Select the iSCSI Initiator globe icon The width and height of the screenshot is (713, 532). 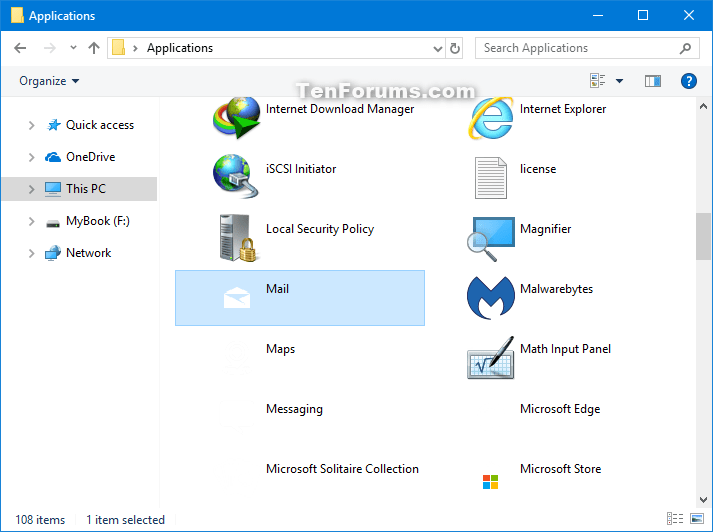pyautogui.click(x=236, y=176)
